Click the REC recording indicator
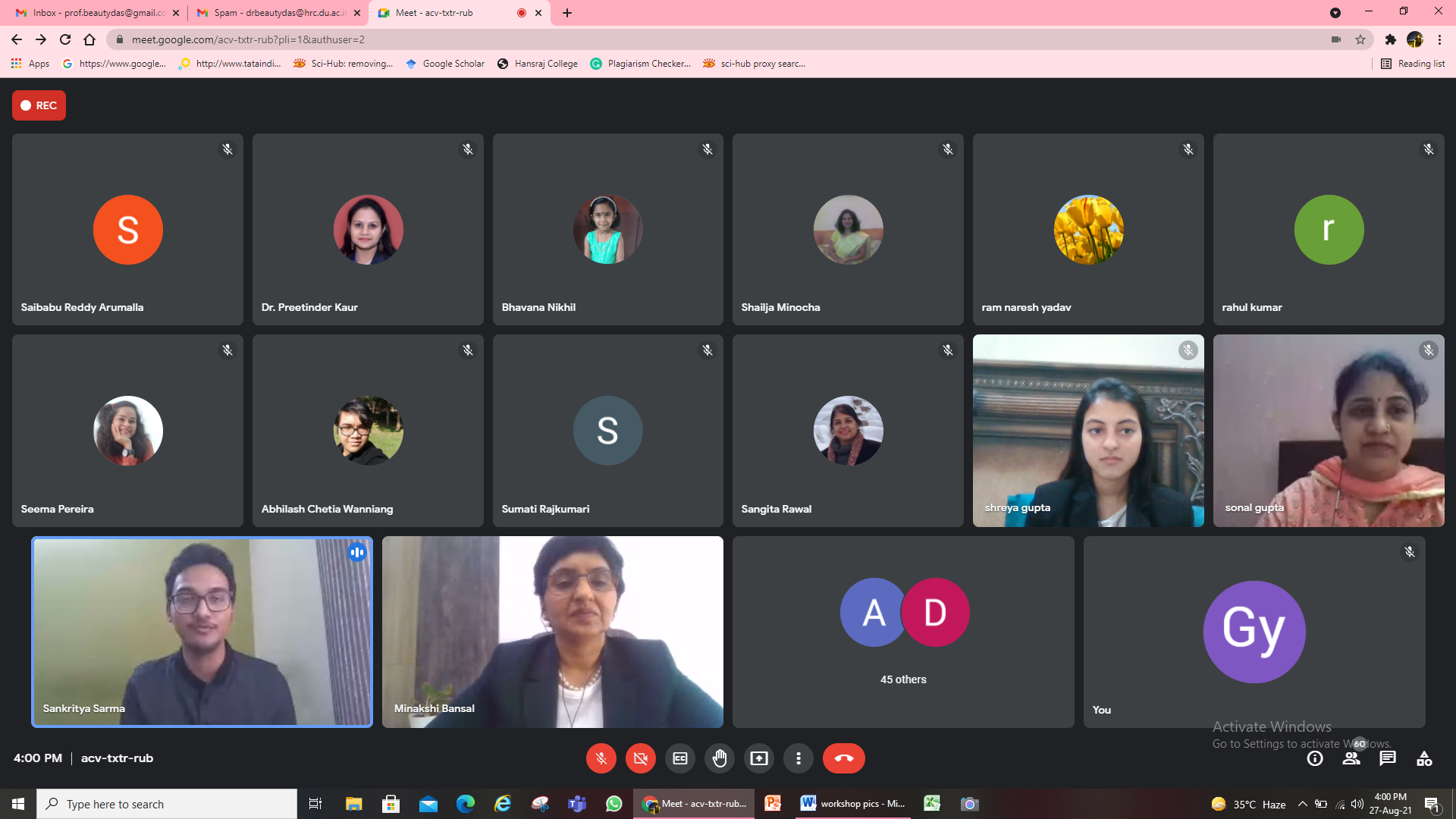 [39, 105]
